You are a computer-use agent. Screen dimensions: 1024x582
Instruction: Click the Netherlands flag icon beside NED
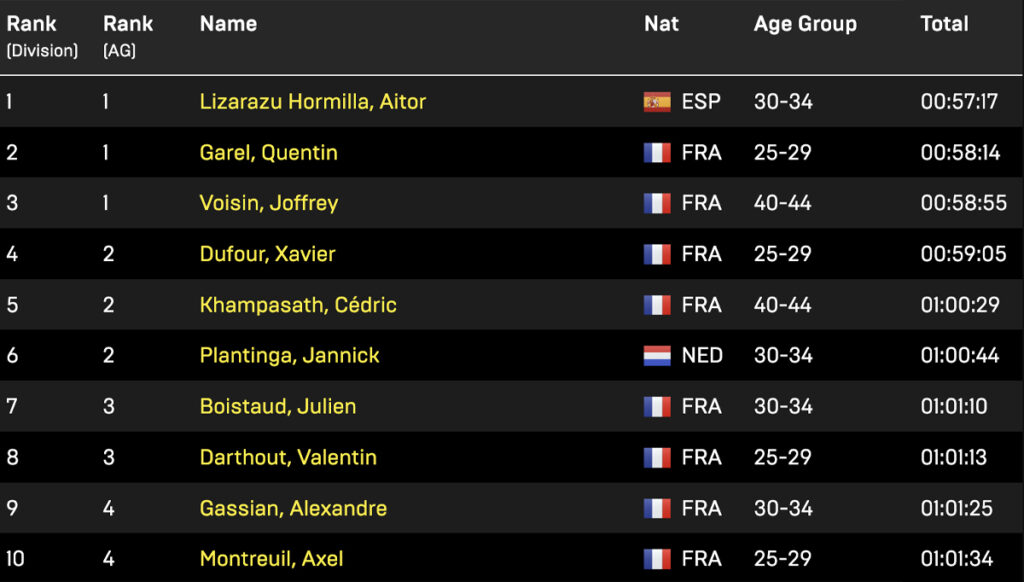coord(657,356)
